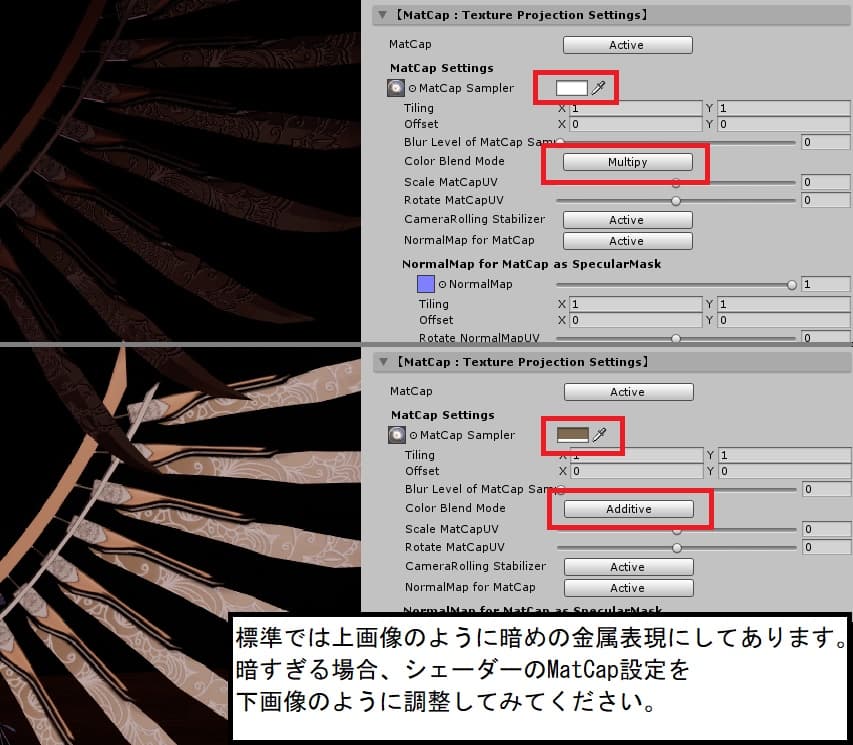Click lower MatCap Sampler Offset Y field

(785, 471)
